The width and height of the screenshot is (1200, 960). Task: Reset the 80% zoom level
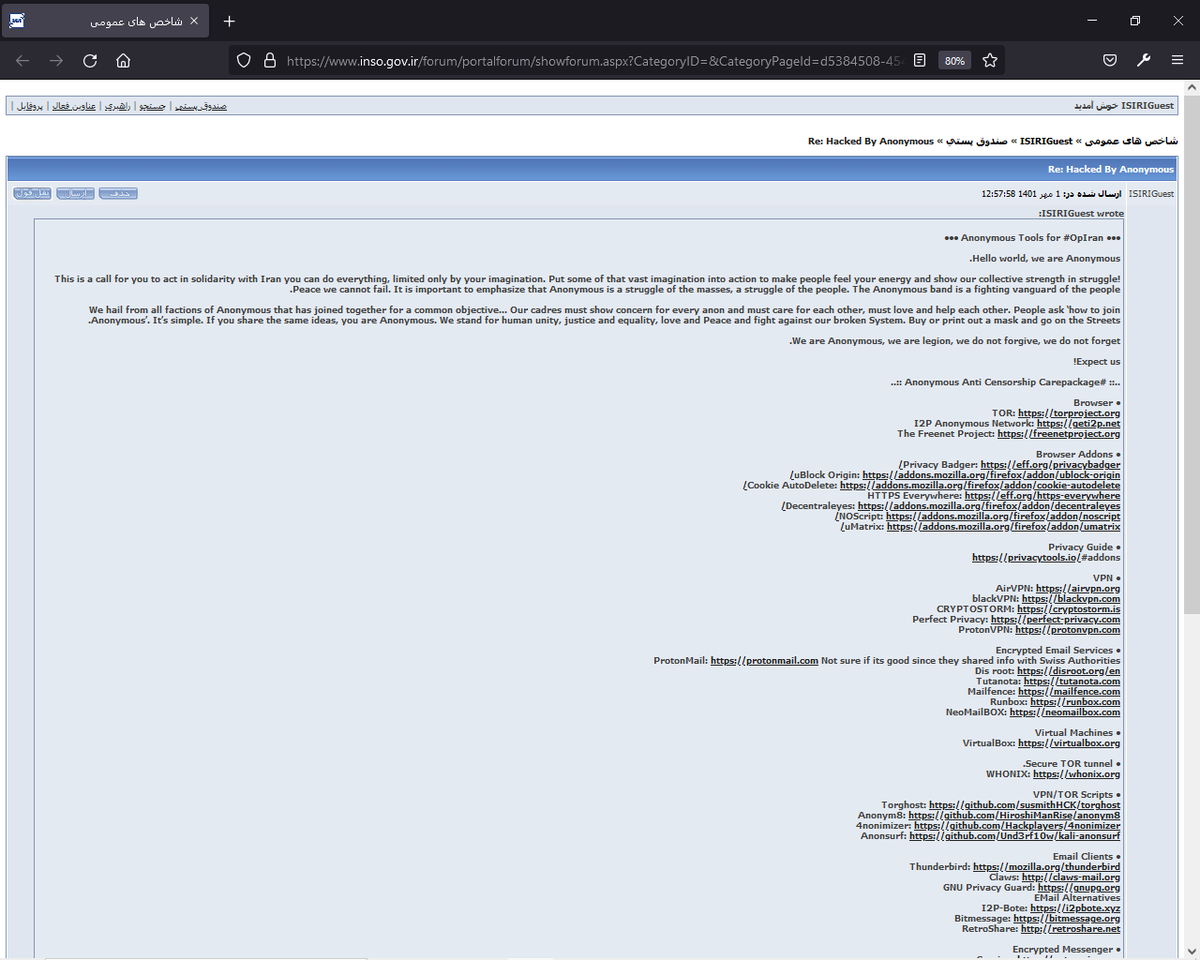pos(954,60)
